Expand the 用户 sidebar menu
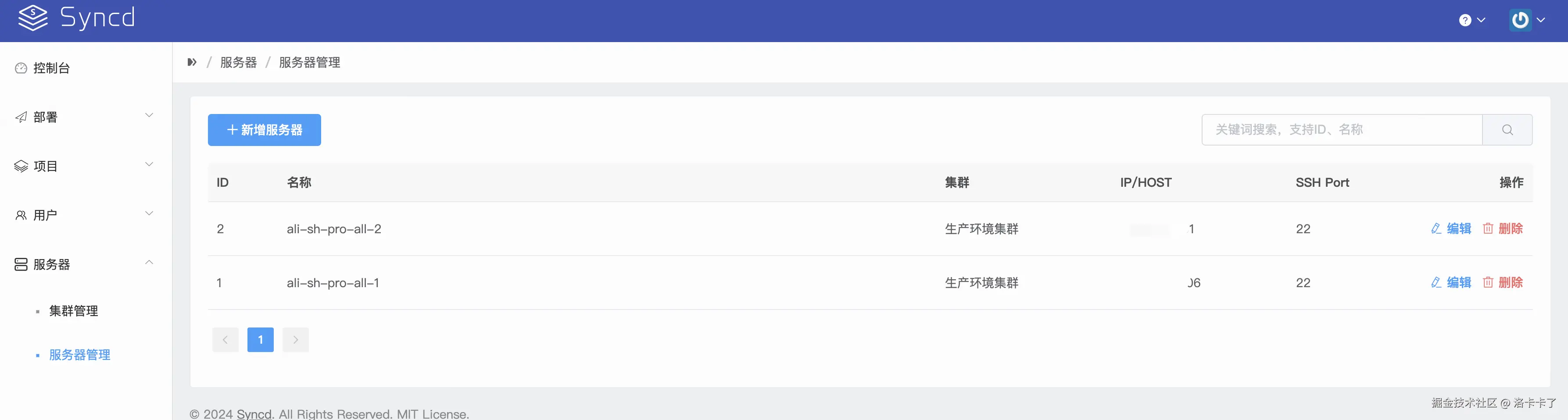 (84, 215)
